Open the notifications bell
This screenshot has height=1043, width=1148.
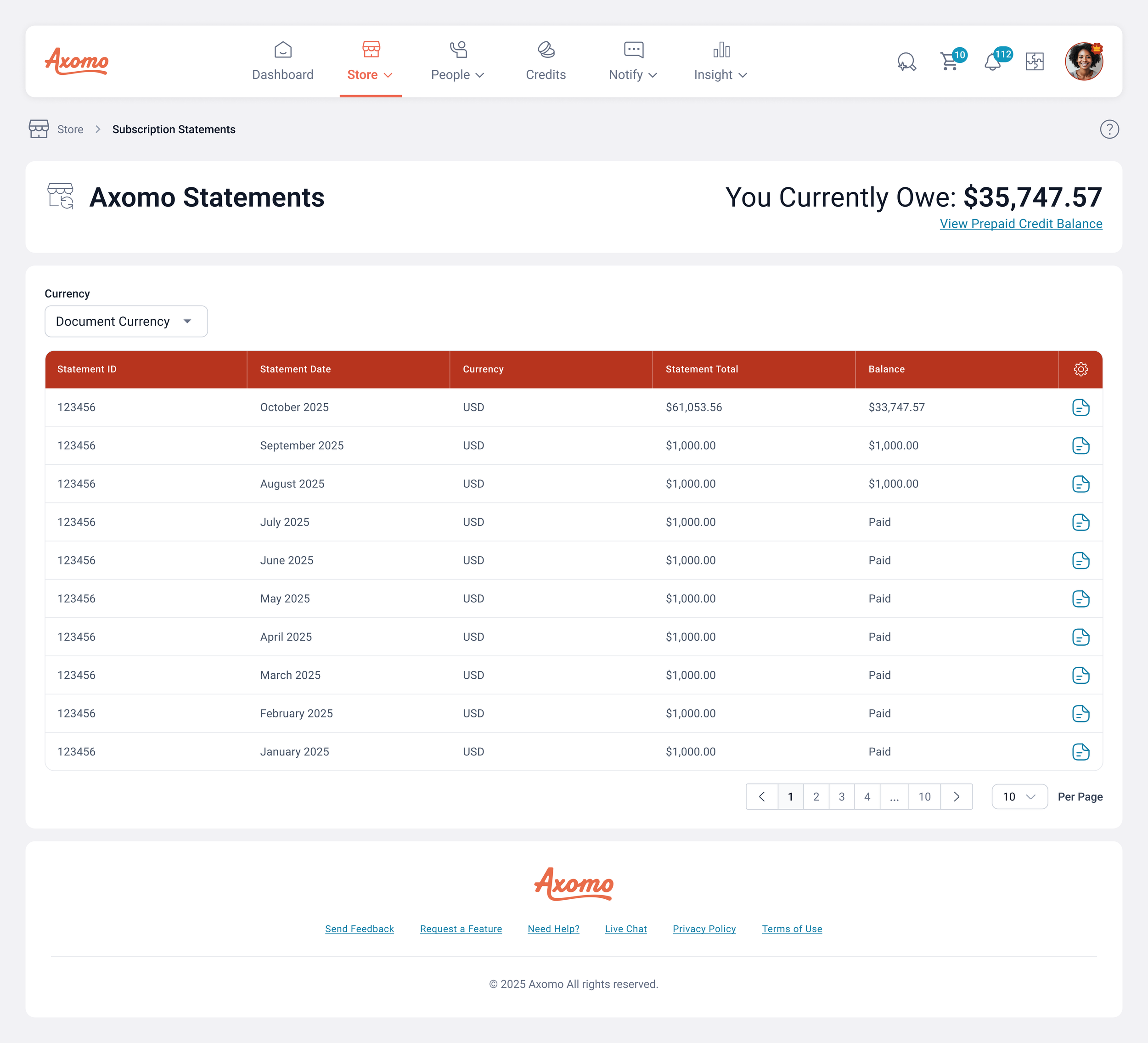[992, 61]
